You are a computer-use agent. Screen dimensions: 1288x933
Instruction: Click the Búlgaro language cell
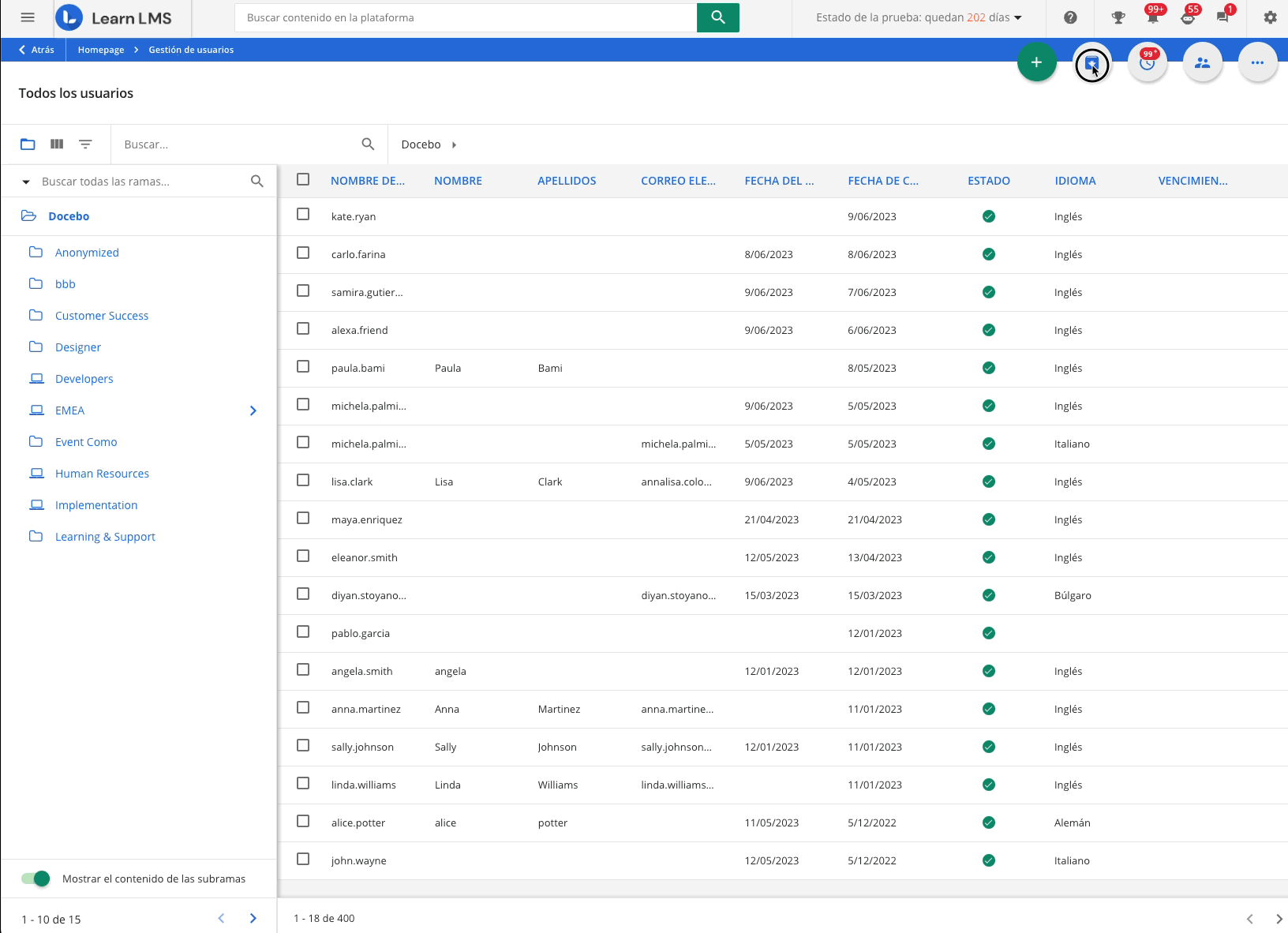tap(1073, 595)
